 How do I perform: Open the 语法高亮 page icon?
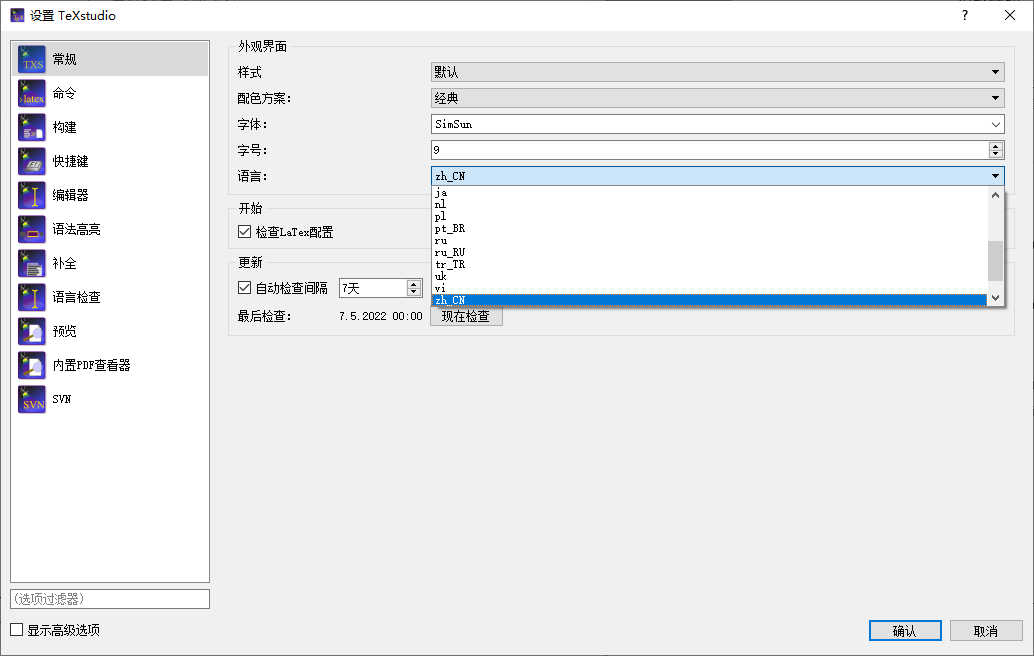[31, 229]
